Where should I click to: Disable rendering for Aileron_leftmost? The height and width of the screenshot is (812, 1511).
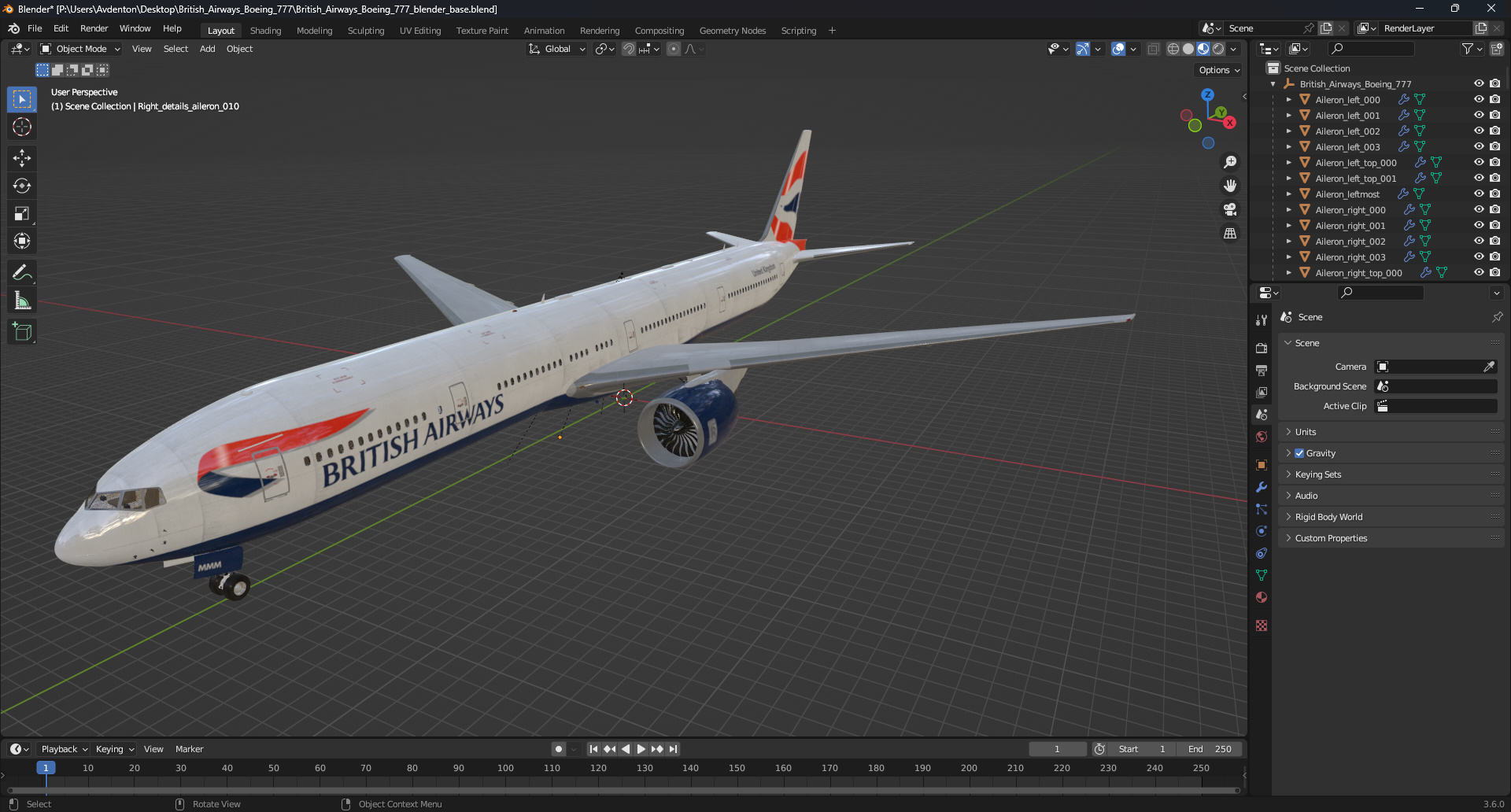pos(1494,194)
